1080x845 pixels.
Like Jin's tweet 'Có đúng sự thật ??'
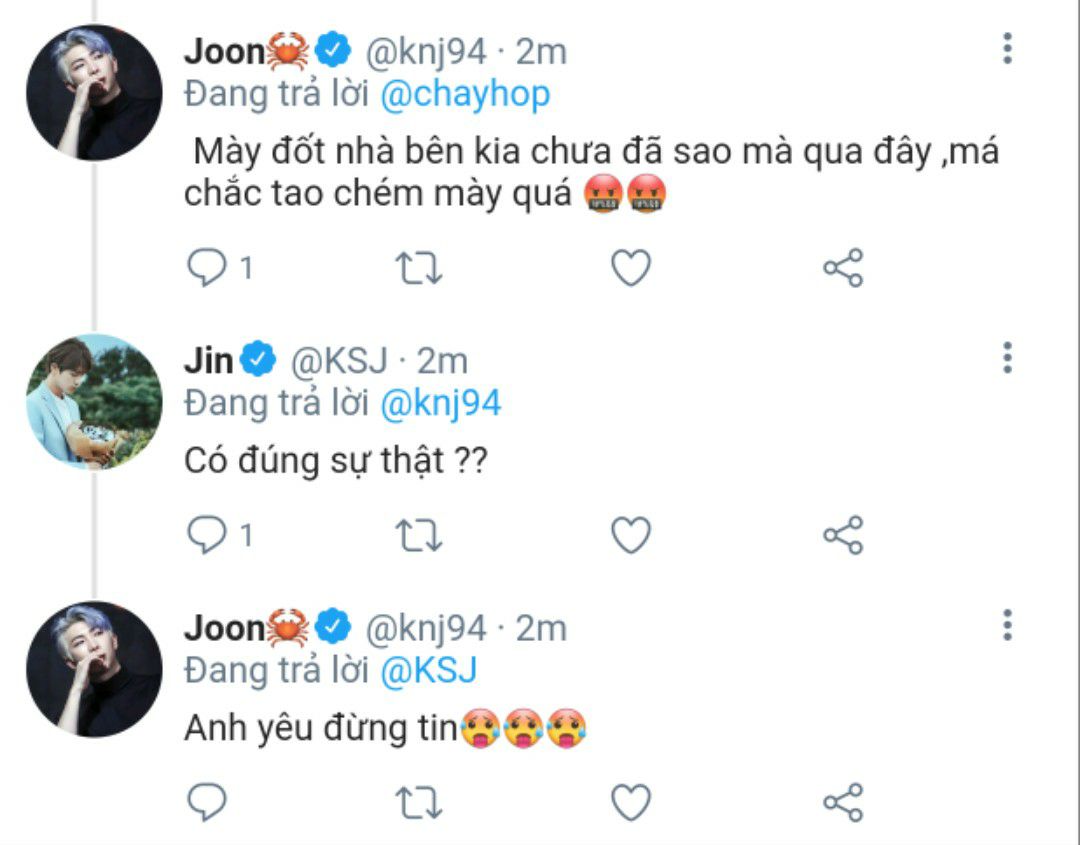pyautogui.click(x=631, y=535)
